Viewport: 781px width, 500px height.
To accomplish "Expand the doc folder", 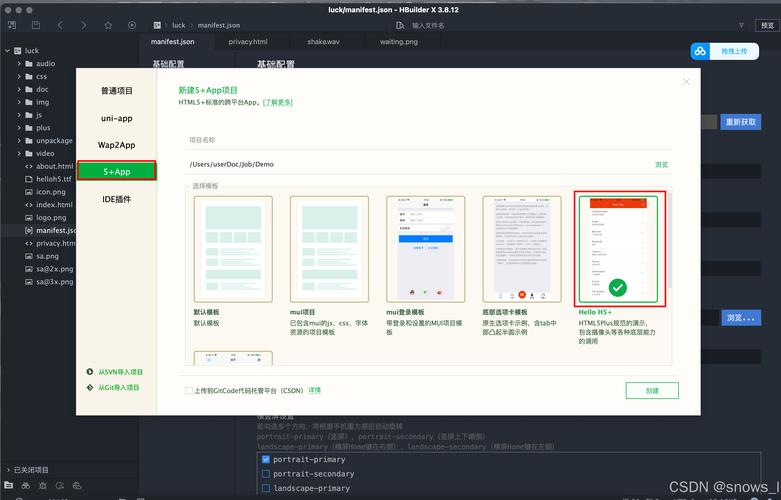I will coord(19,89).
